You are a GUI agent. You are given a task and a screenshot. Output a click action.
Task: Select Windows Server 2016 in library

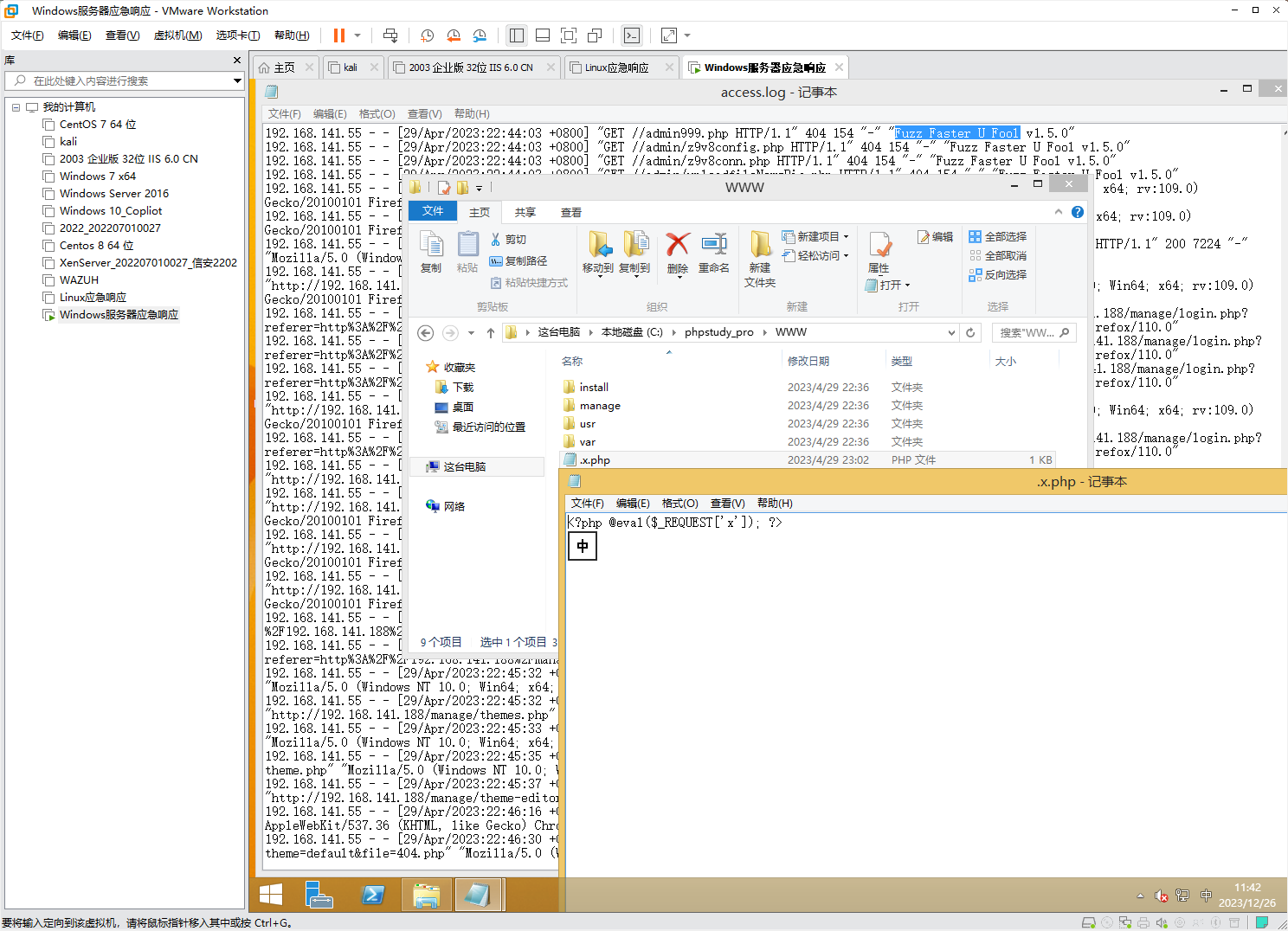[x=114, y=194]
